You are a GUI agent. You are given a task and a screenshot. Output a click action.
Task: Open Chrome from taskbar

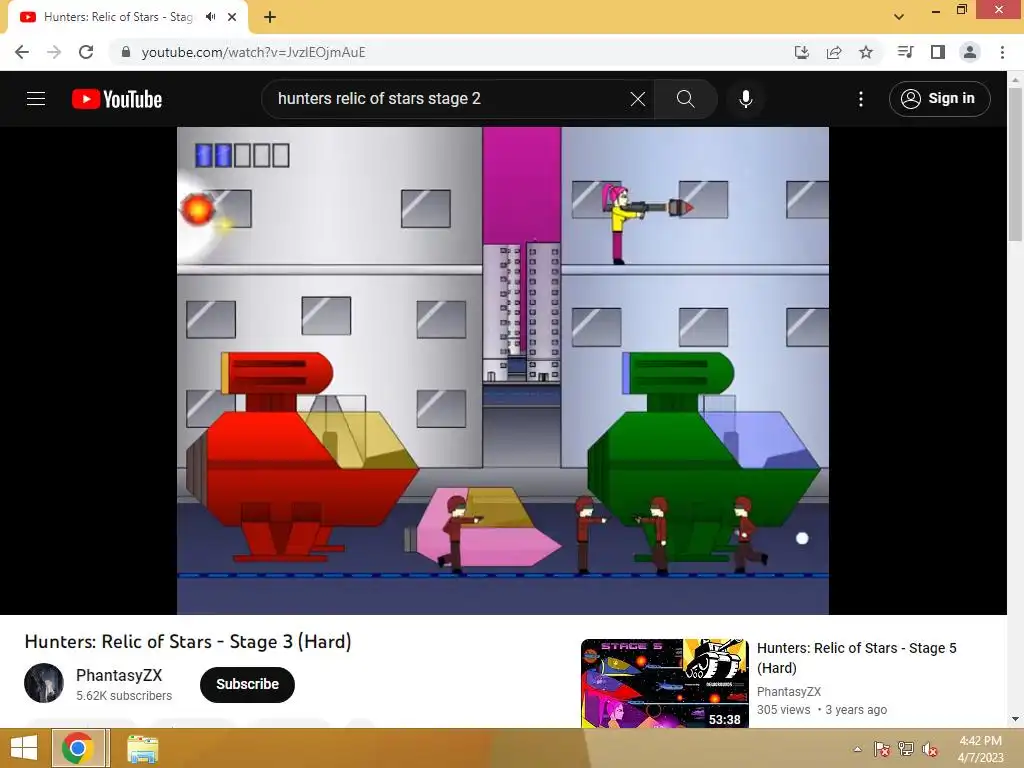tap(78, 748)
